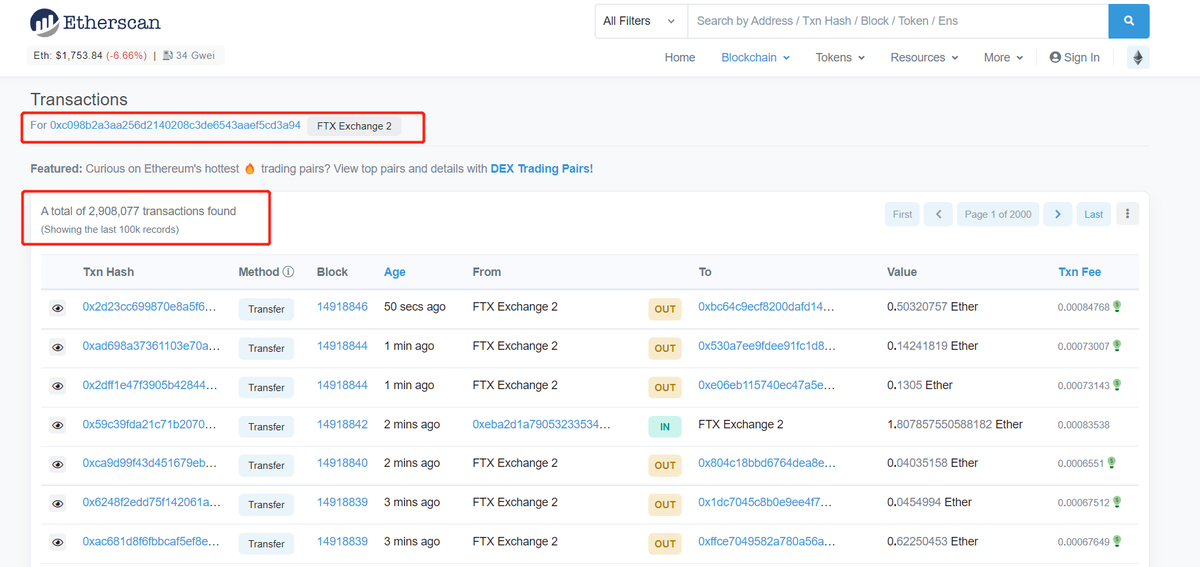Preview transaction 0xca9d99f43d451679eb with eye icon
1200x567 pixels.
(x=58, y=465)
